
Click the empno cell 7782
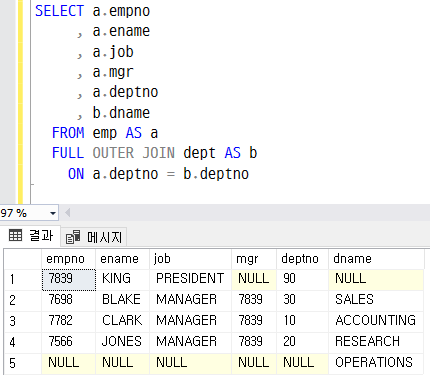pyautogui.click(x=69, y=322)
